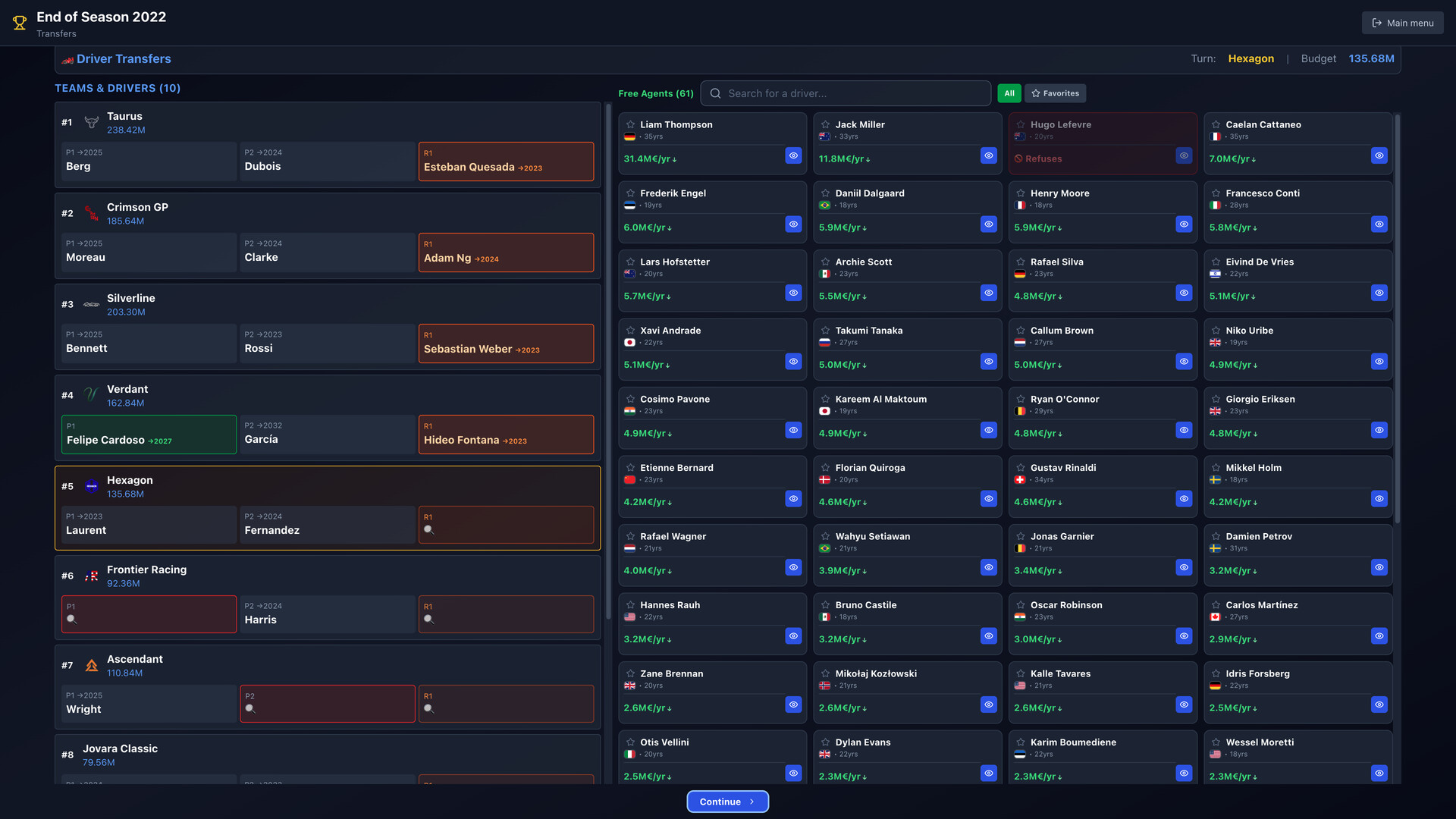Click Berg P1 driver at Taurus
Viewport: 1456px width, 819px height.
pyautogui.click(x=149, y=161)
